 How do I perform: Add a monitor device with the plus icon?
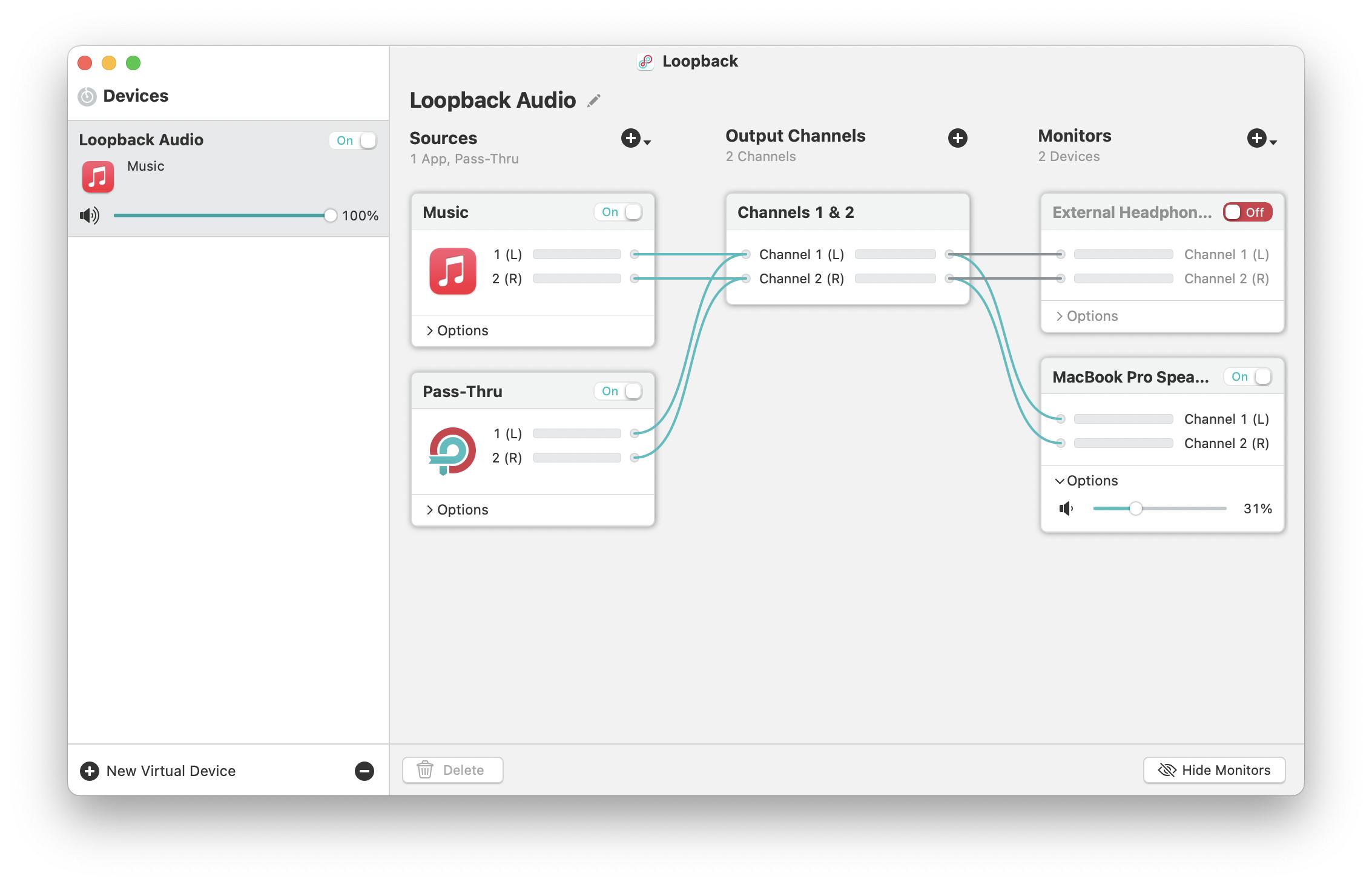pyautogui.click(x=1257, y=139)
